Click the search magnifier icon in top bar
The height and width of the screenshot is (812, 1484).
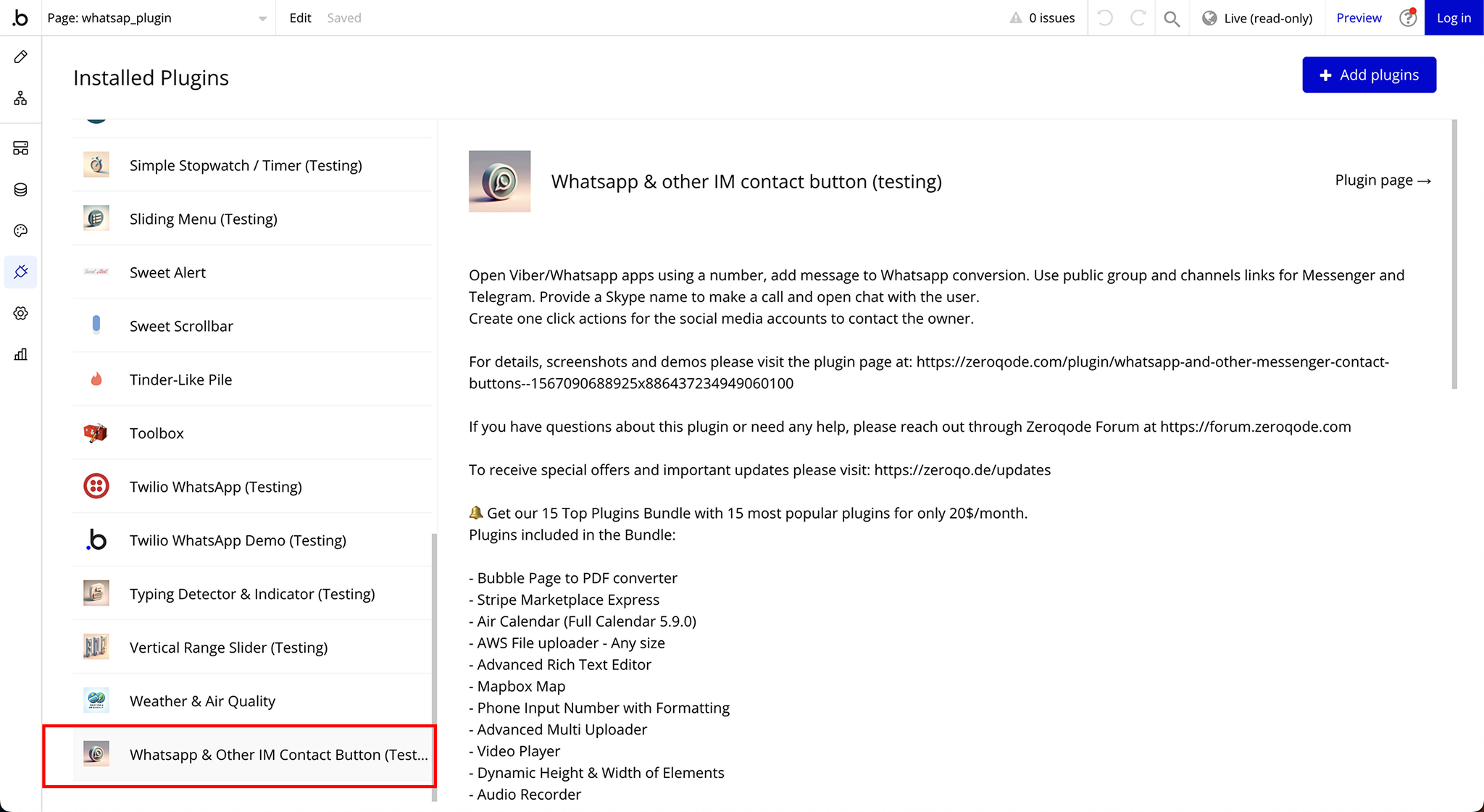1171,18
